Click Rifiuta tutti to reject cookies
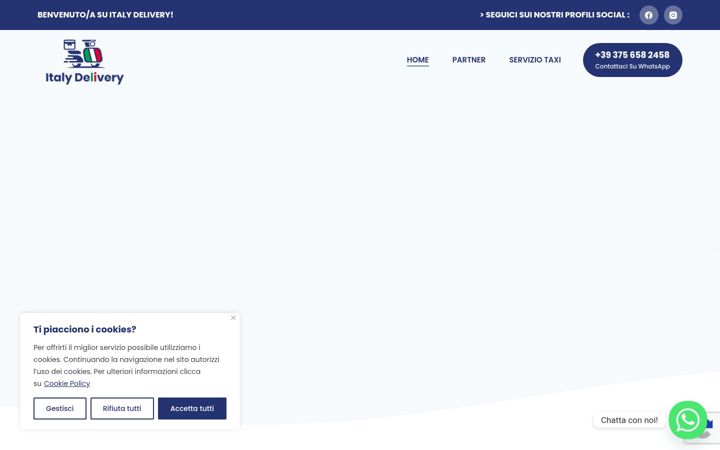 [x=122, y=408]
